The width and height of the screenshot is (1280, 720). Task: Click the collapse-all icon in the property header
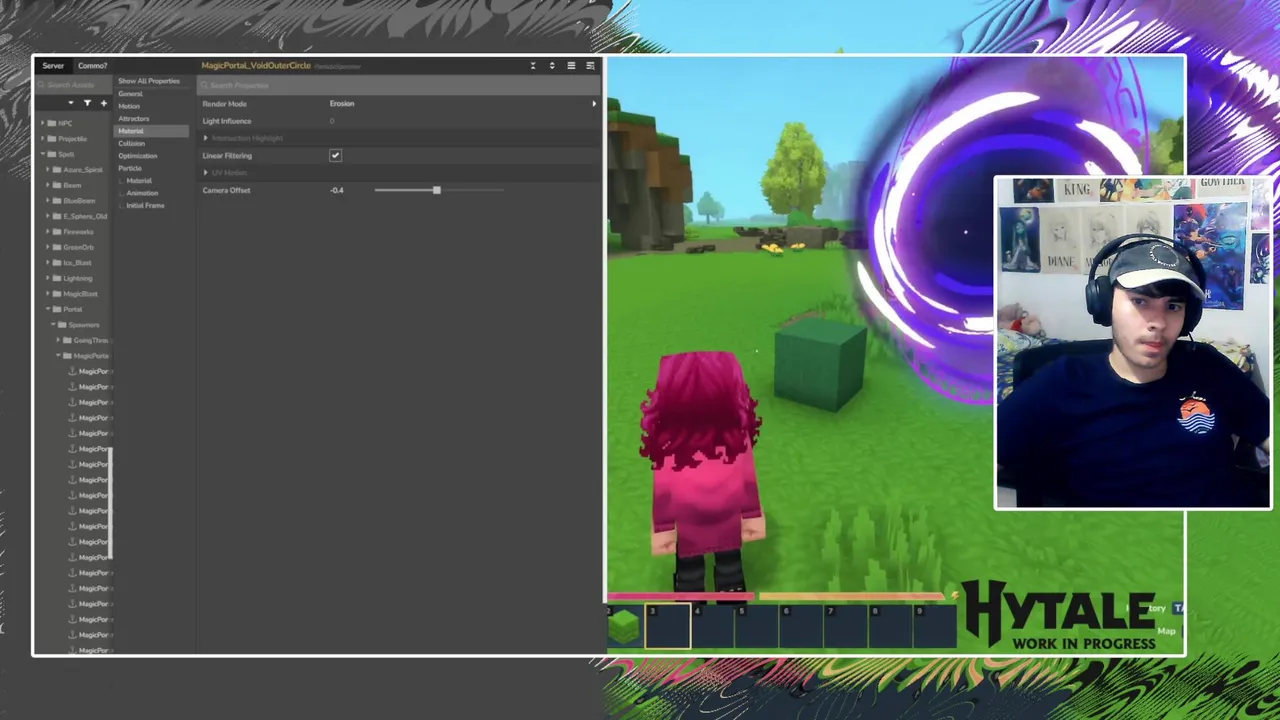pos(533,66)
